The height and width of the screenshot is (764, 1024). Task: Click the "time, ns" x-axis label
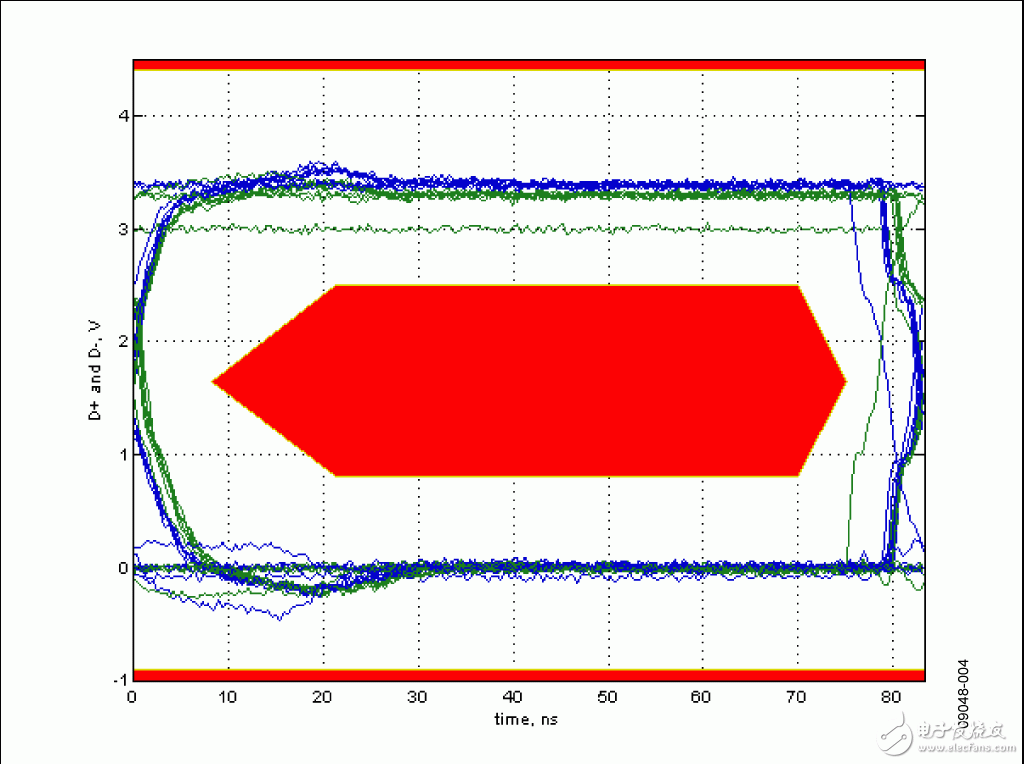click(x=528, y=718)
